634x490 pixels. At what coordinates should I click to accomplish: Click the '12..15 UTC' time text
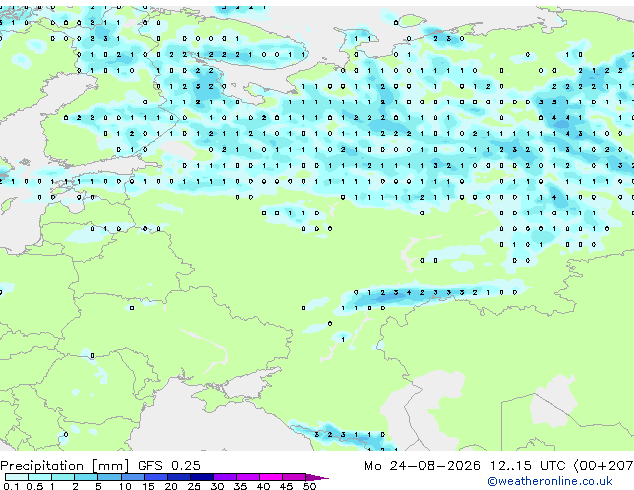click(x=527, y=466)
